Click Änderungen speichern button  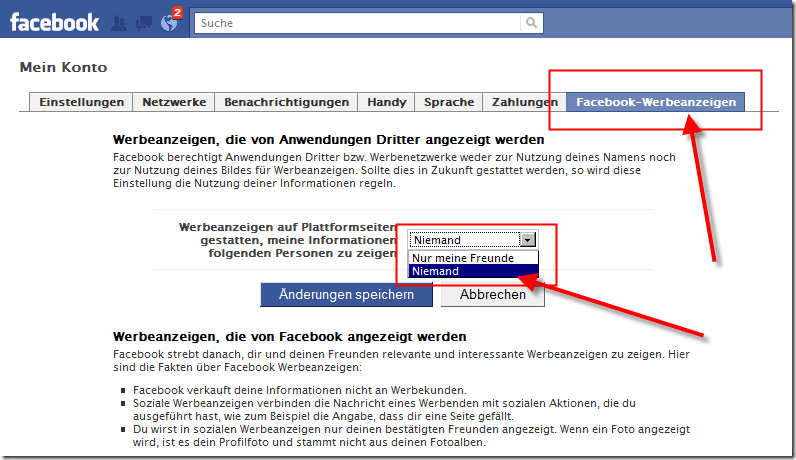coord(346,294)
